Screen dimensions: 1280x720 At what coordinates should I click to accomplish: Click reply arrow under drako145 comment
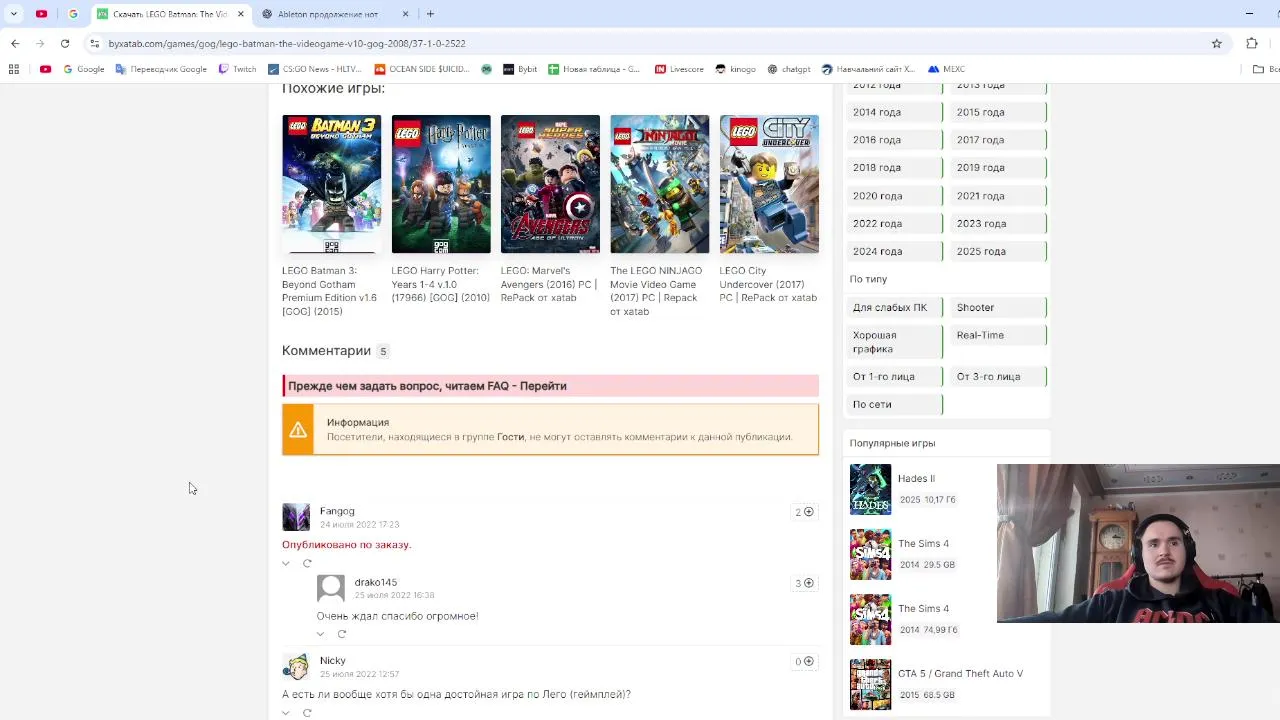[342, 634]
